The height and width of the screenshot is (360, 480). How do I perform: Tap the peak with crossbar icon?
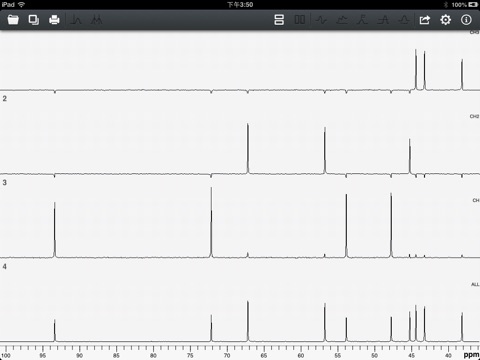click(x=383, y=20)
